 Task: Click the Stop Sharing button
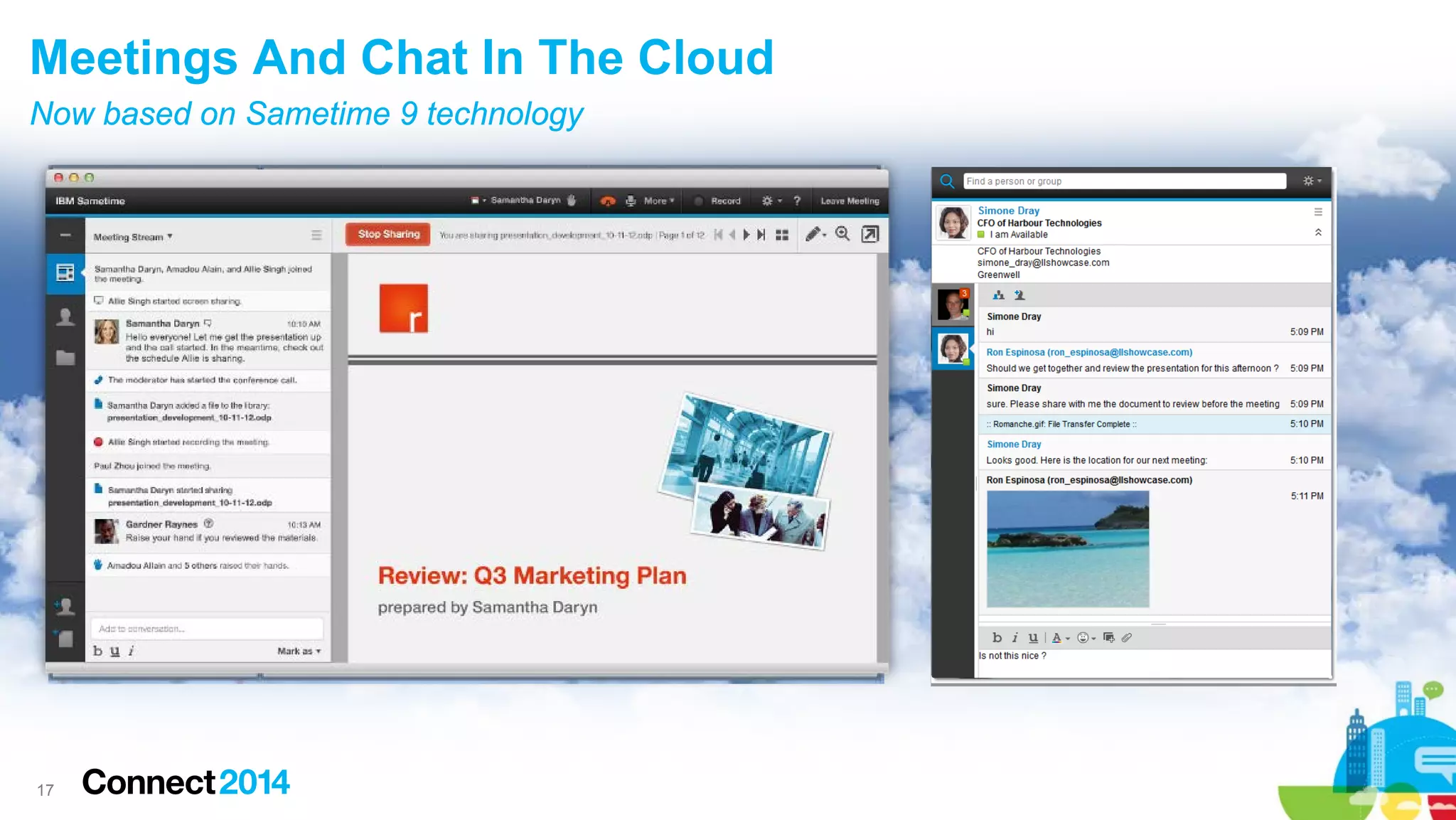[388, 234]
